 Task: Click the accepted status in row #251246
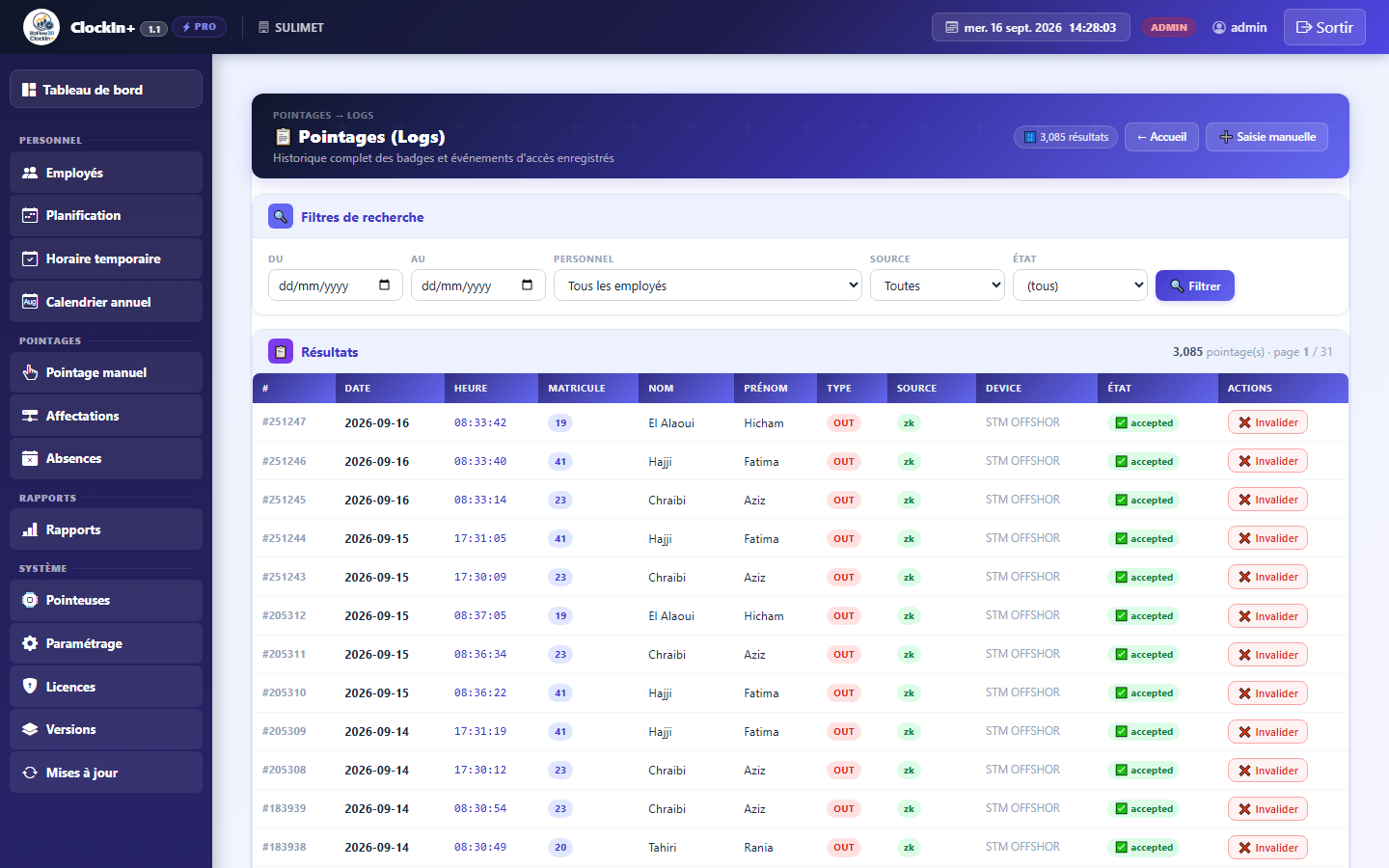(1144, 461)
